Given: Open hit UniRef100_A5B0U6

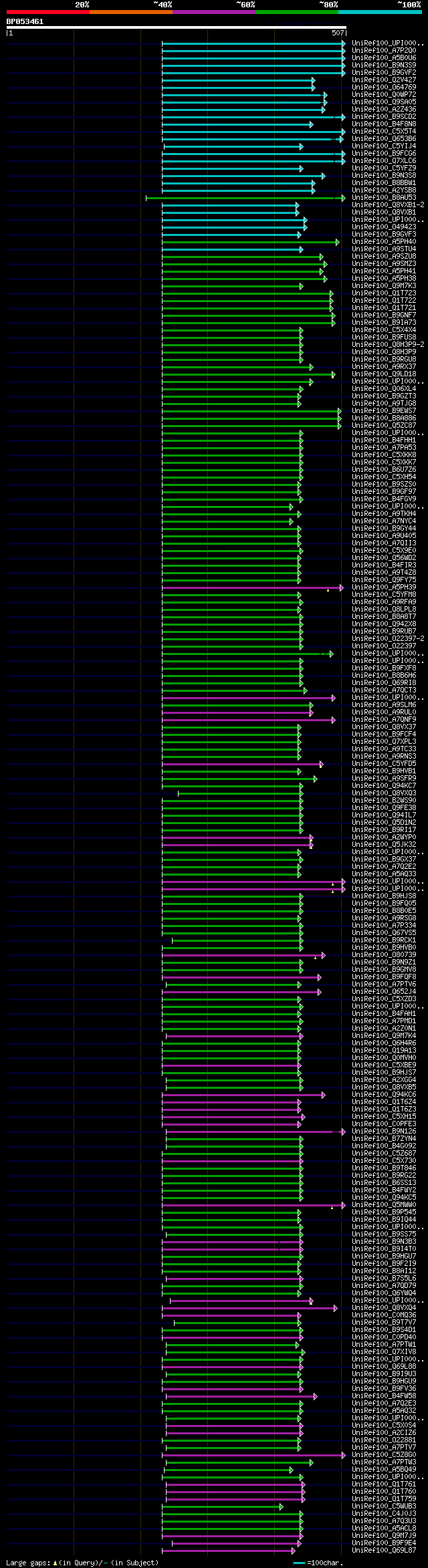Looking at the screenshot, I should coord(384,57).
